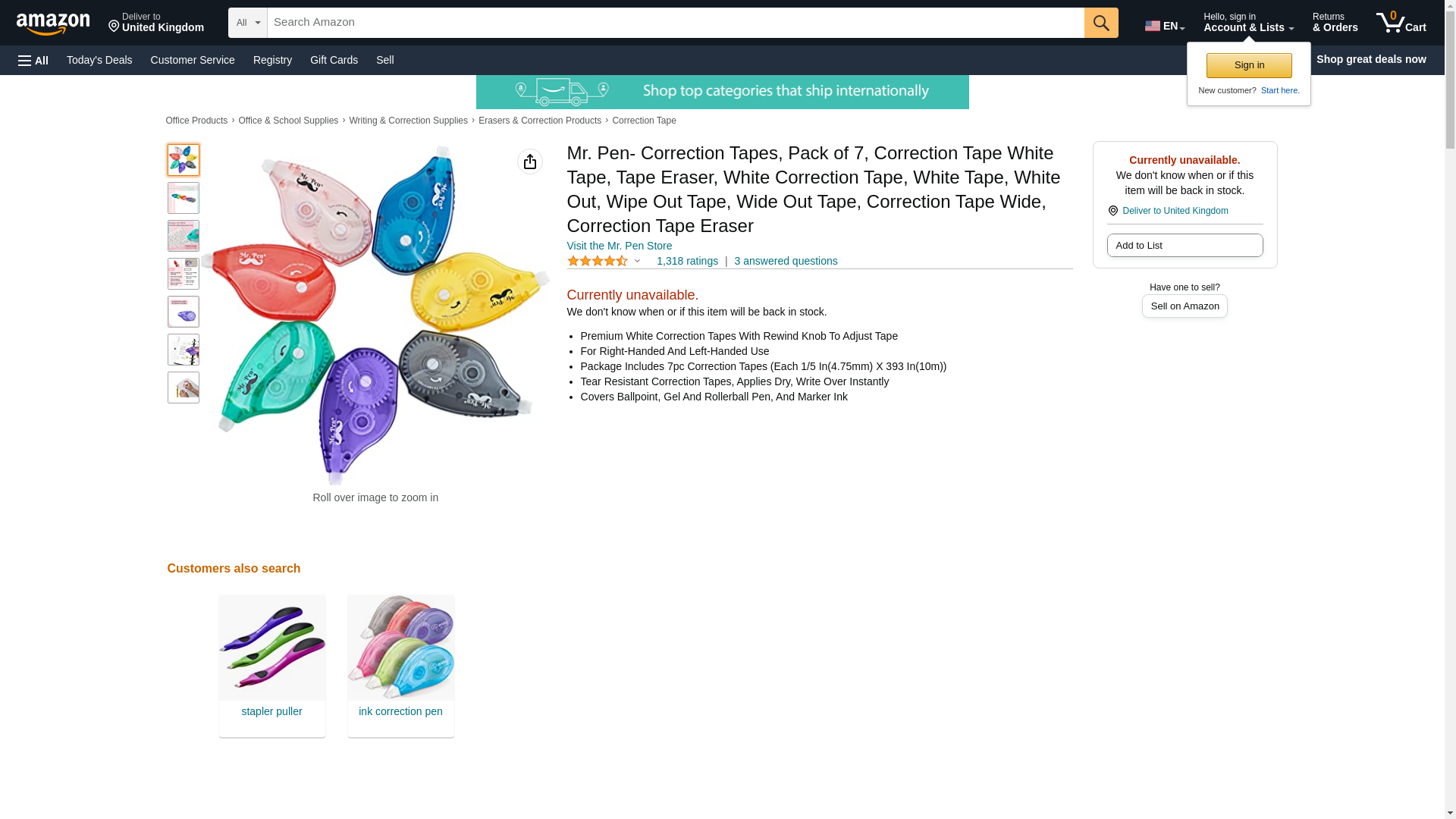This screenshot has width=1456, height=819.
Task: Open the EN language dropdown
Action: 1164,26
